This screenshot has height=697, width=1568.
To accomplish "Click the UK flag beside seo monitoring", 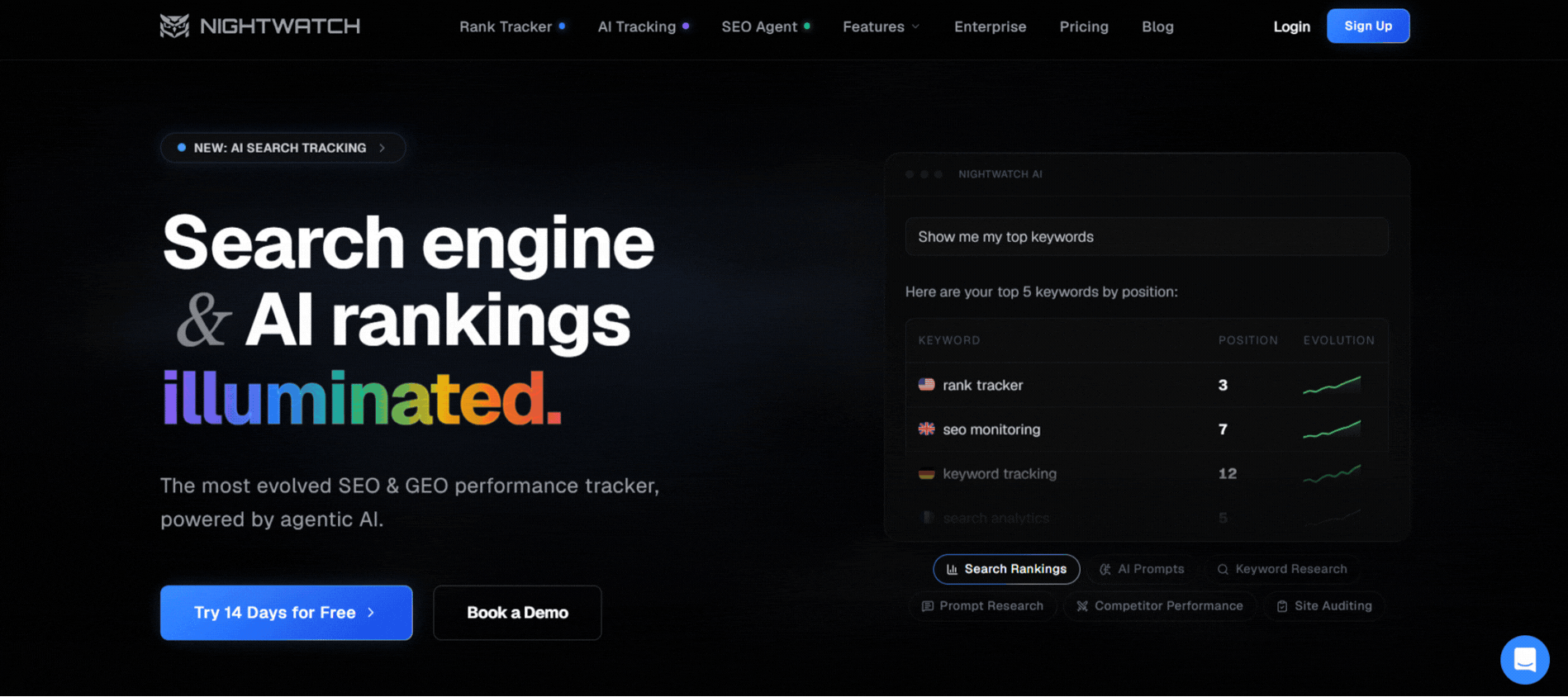I will [x=926, y=429].
